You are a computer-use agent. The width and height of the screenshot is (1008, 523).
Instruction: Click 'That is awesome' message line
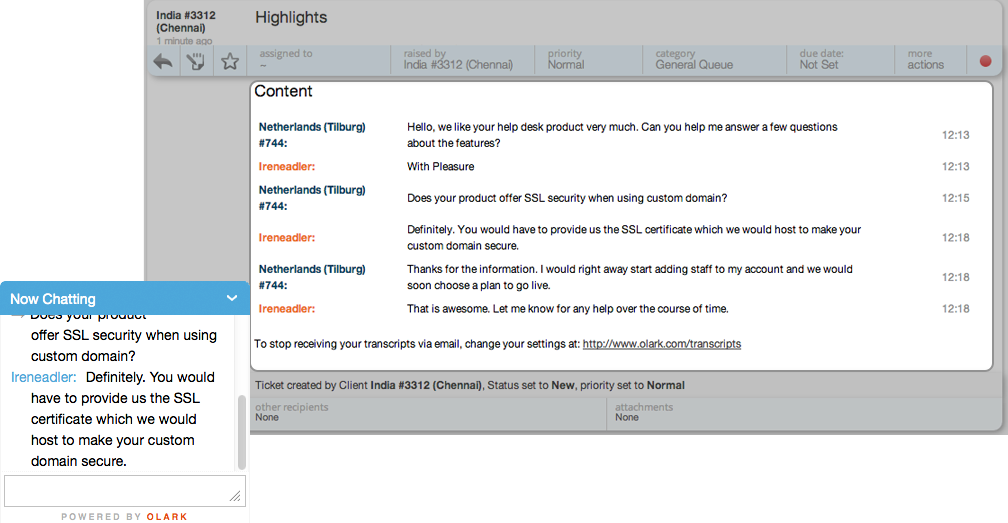pyautogui.click(x=568, y=308)
